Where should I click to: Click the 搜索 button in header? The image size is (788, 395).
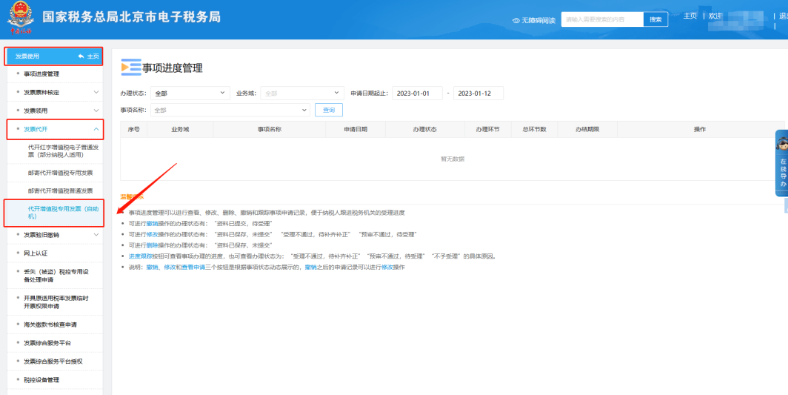click(x=655, y=20)
